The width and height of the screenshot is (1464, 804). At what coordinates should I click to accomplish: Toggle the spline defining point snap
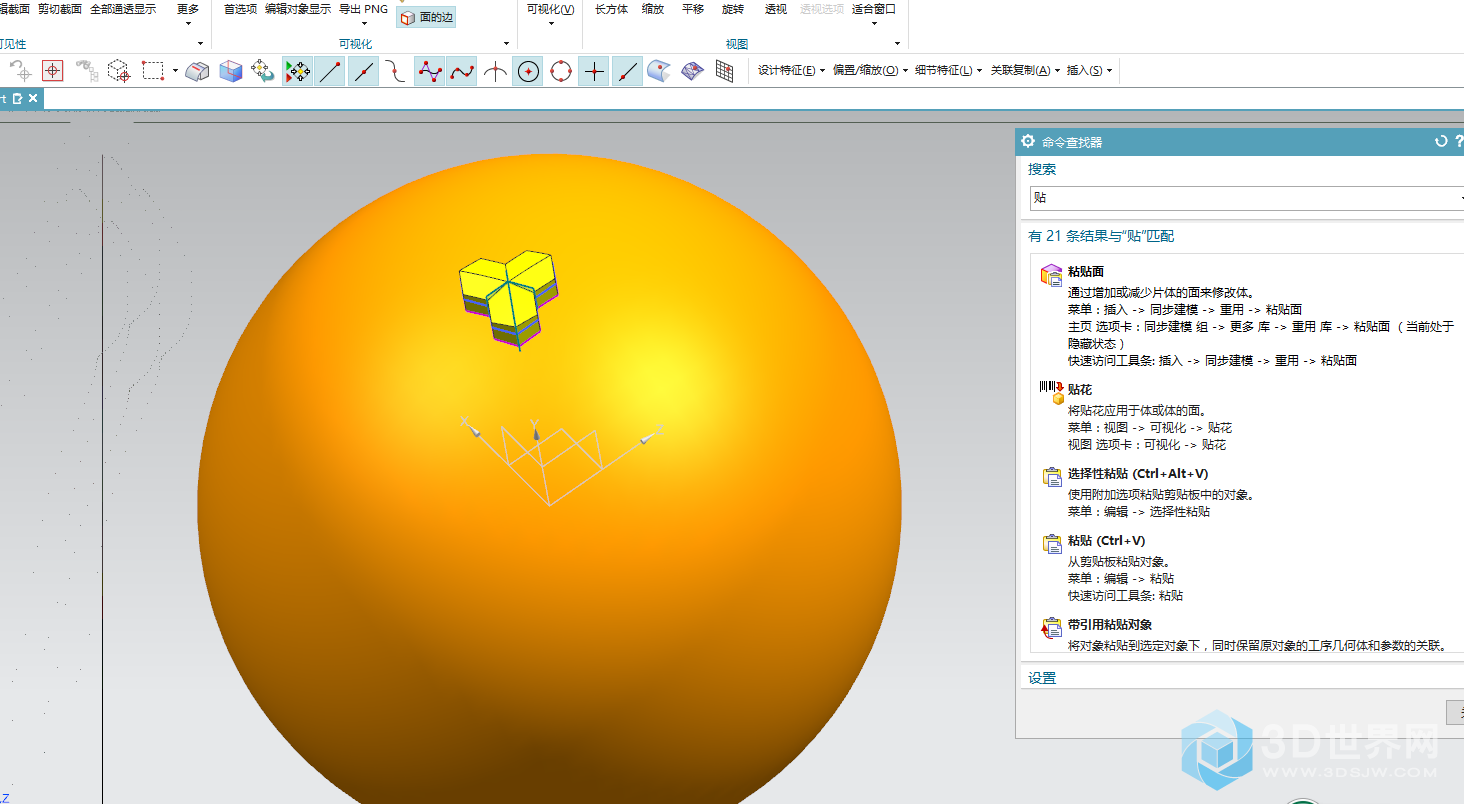click(x=462, y=71)
